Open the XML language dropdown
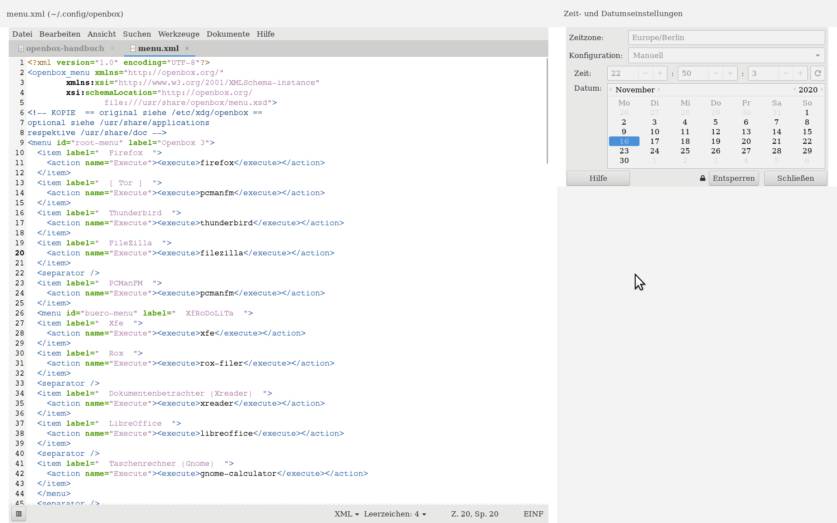The height and width of the screenshot is (523, 837). pos(347,514)
